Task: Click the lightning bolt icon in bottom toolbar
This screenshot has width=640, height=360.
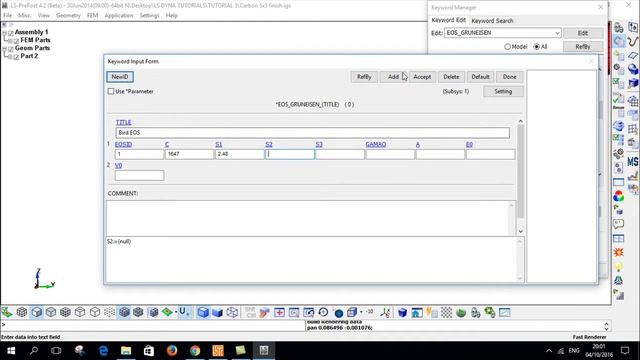Action: 431,313
